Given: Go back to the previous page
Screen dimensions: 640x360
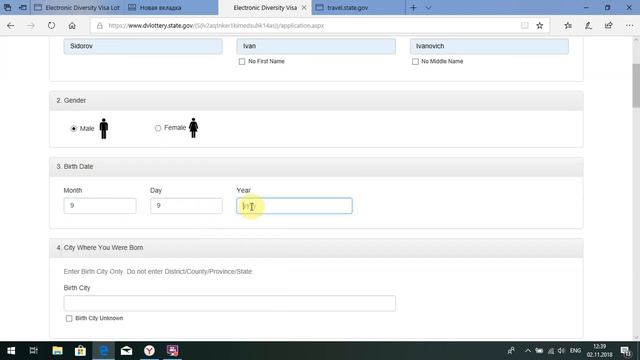Looking at the screenshot, I should click(11, 26).
